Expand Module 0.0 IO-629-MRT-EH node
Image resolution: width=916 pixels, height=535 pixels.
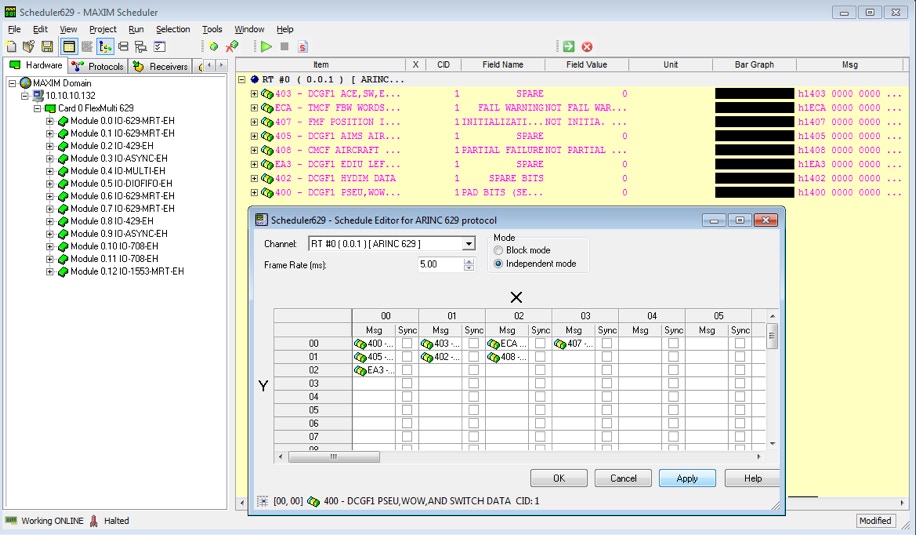50,121
